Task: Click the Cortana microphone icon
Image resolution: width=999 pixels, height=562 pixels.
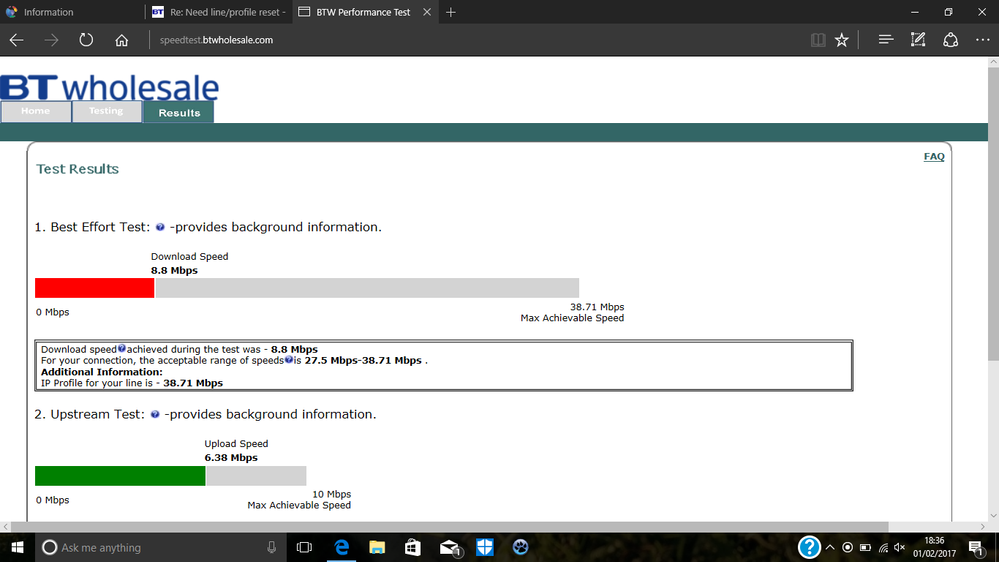Action: tap(271, 547)
